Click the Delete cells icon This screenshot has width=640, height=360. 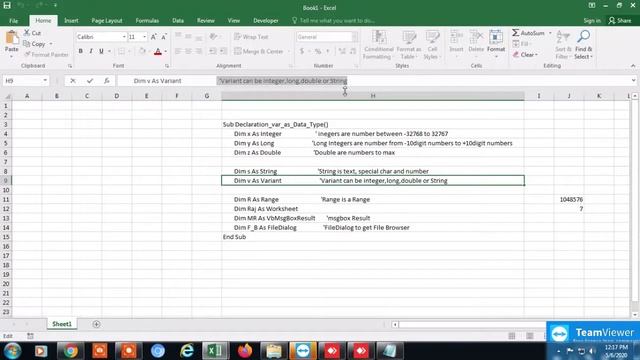click(476, 38)
